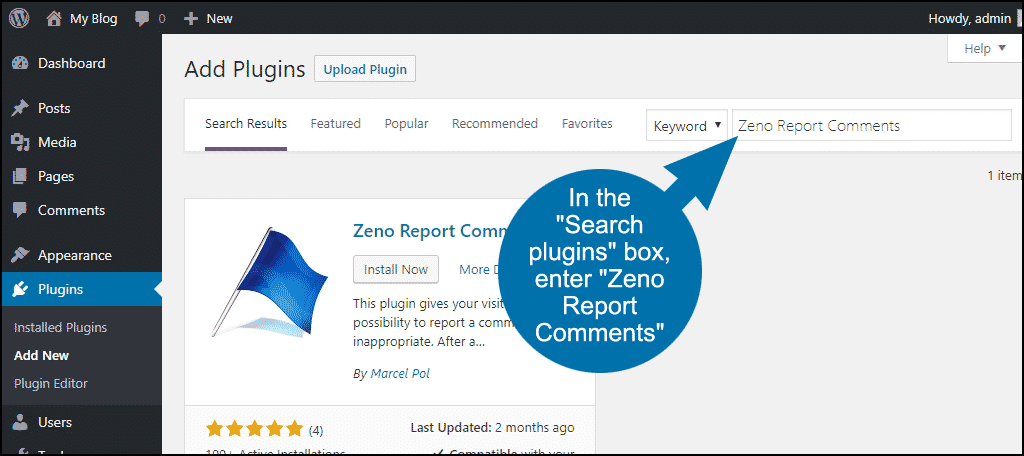The width and height of the screenshot is (1024, 456).
Task: Click 'Last Updated: 2 months ago' text
Action: pos(492,428)
